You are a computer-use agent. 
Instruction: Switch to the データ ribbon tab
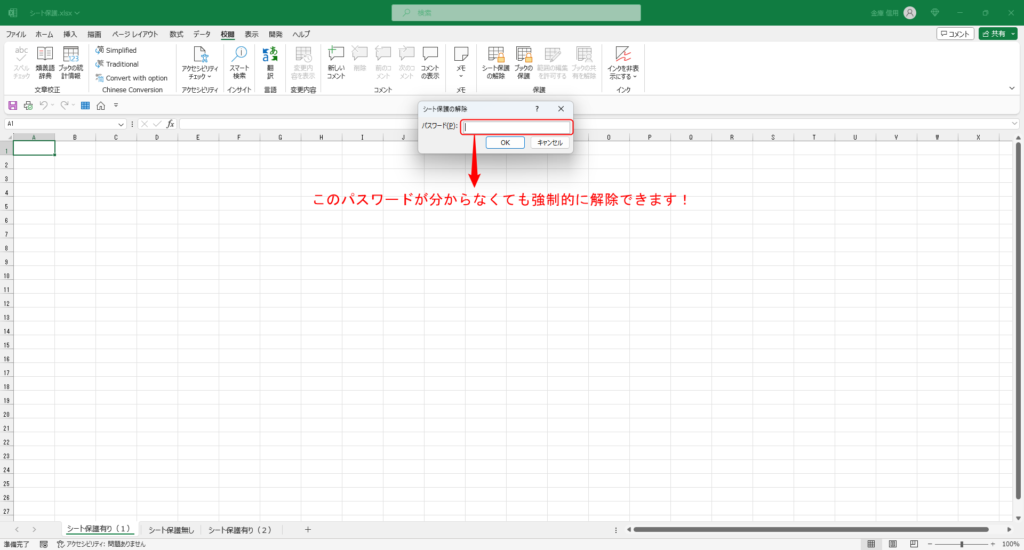[x=202, y=34]
